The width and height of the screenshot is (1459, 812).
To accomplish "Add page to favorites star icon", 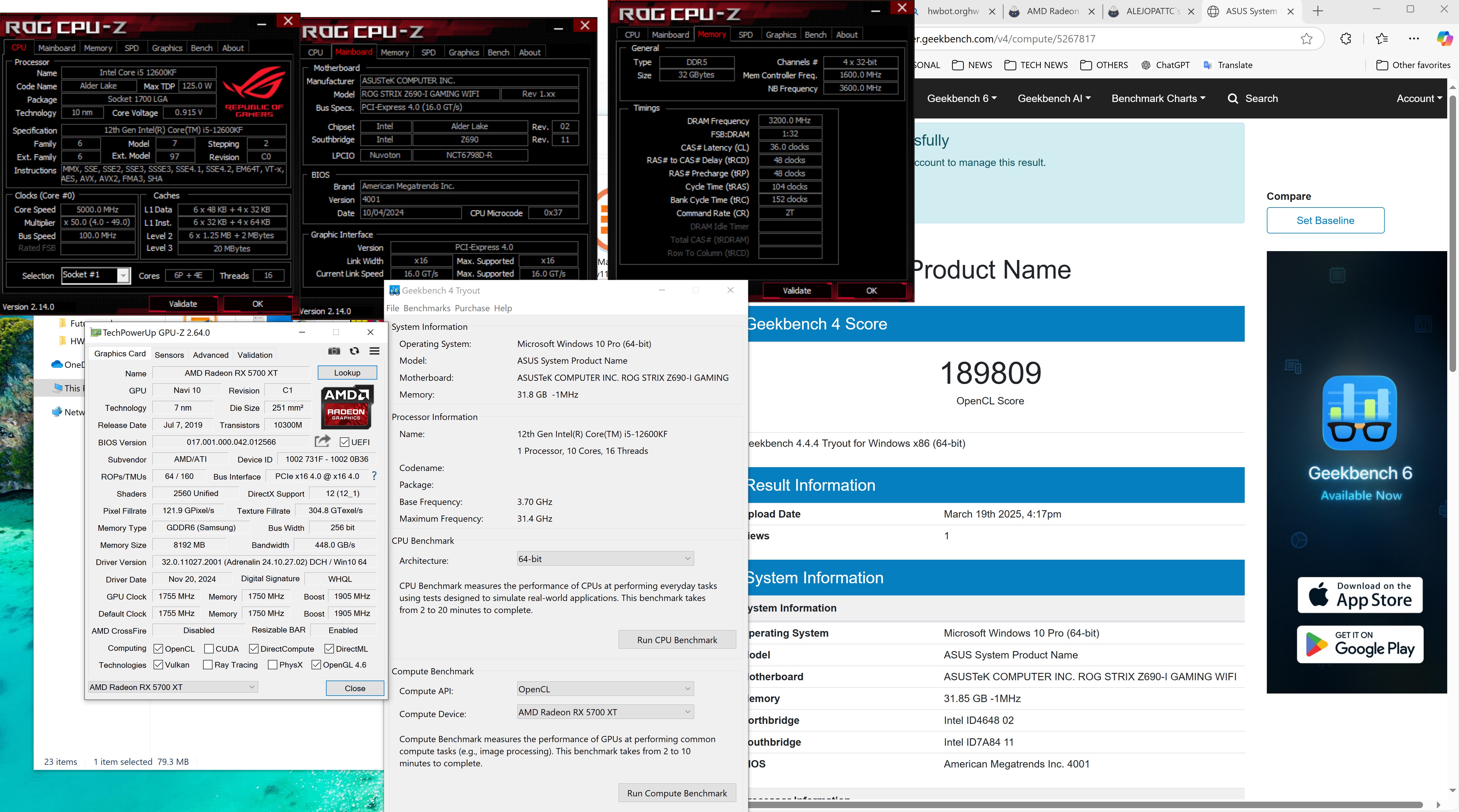I will click(x=1307, y=39).
